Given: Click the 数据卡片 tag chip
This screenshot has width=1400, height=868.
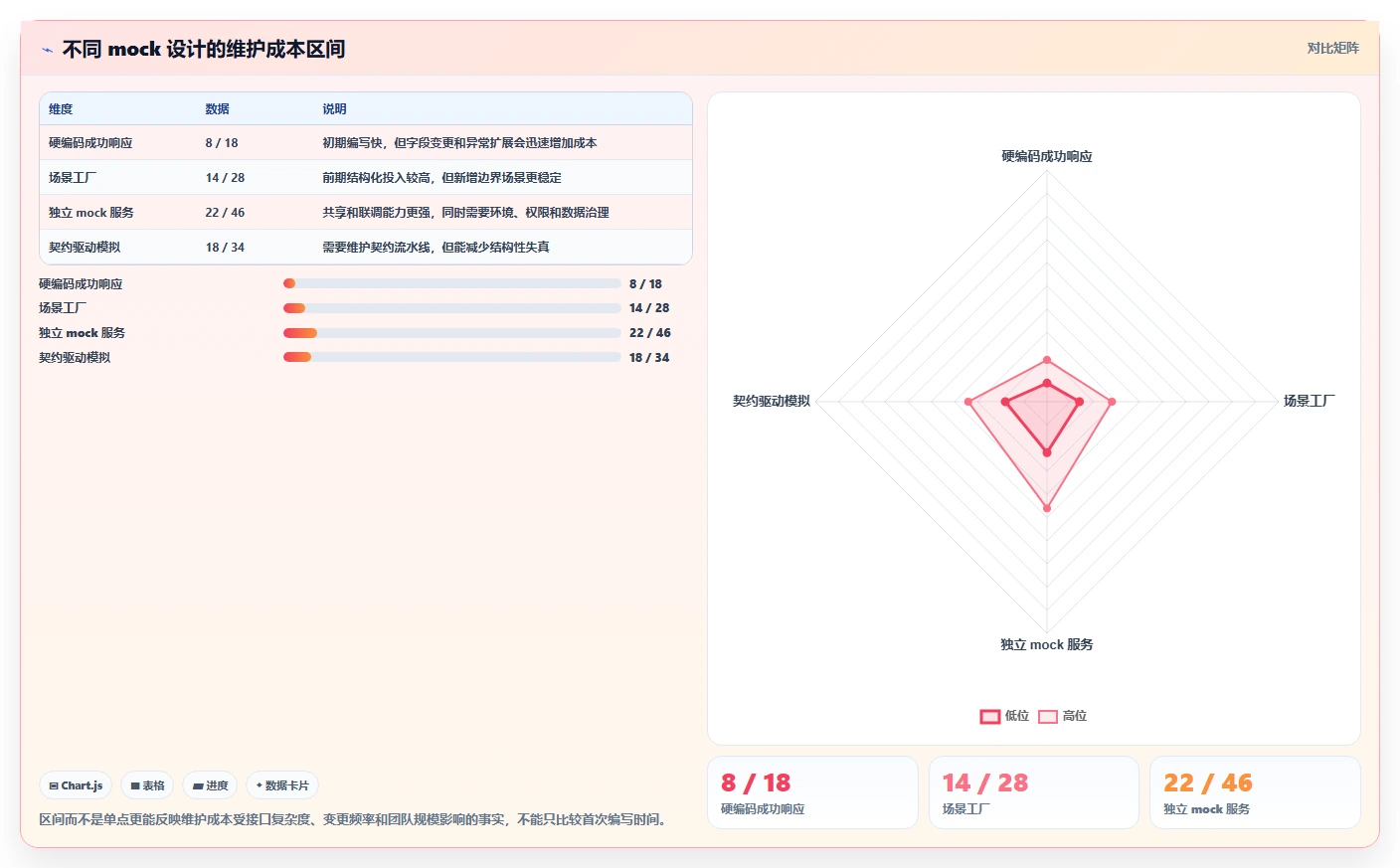Looking at the screenshot, I should click(282, 785).
